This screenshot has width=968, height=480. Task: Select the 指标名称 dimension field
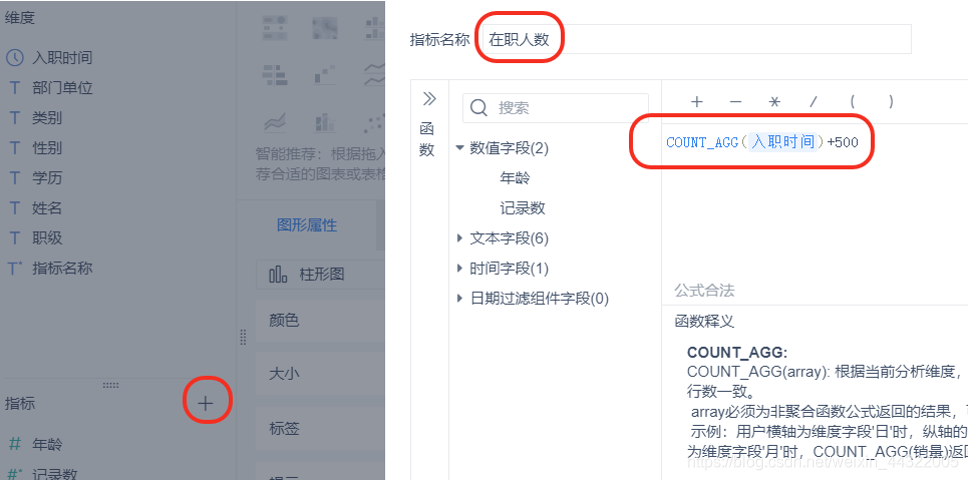62,268
